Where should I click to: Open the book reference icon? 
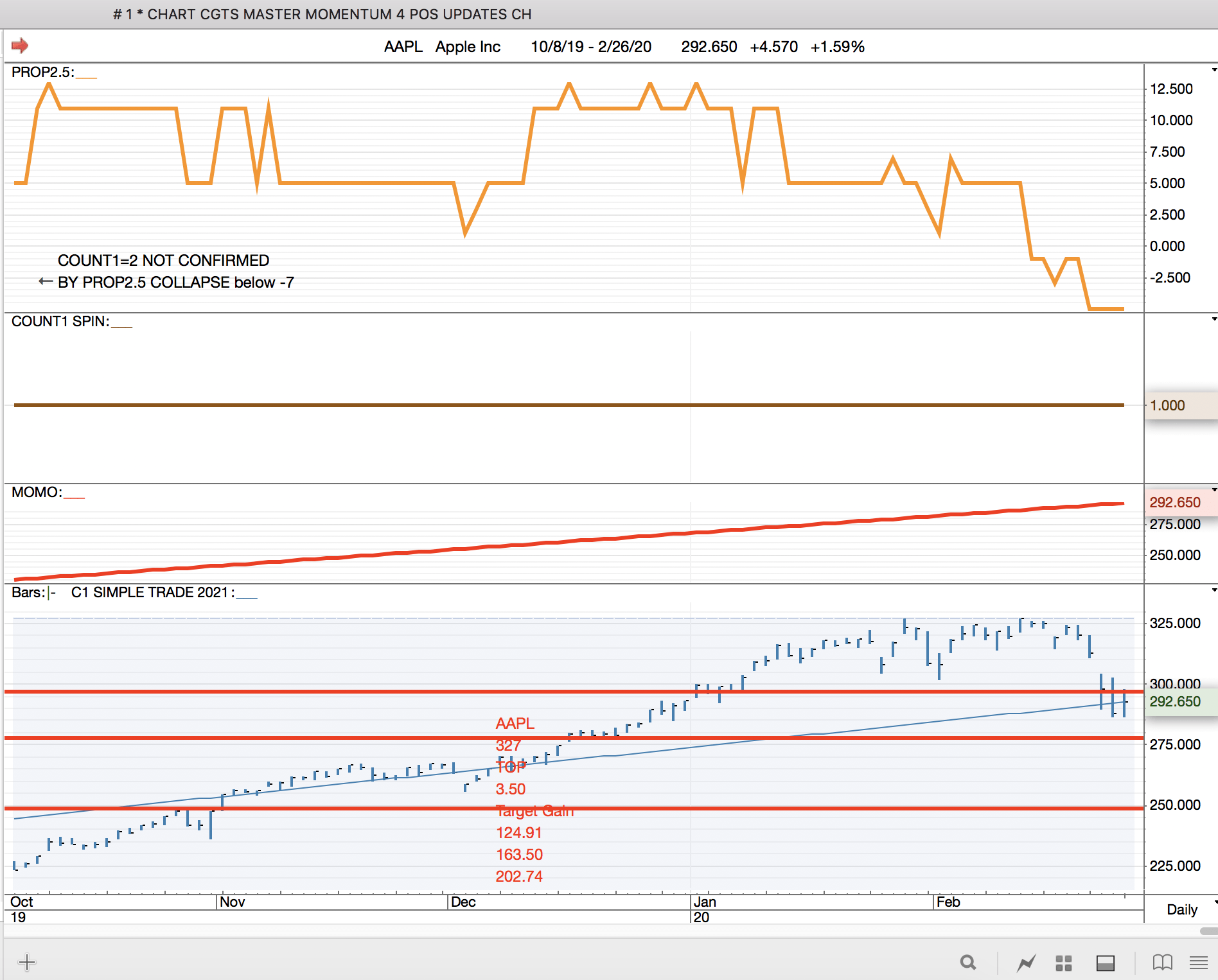1162,962
